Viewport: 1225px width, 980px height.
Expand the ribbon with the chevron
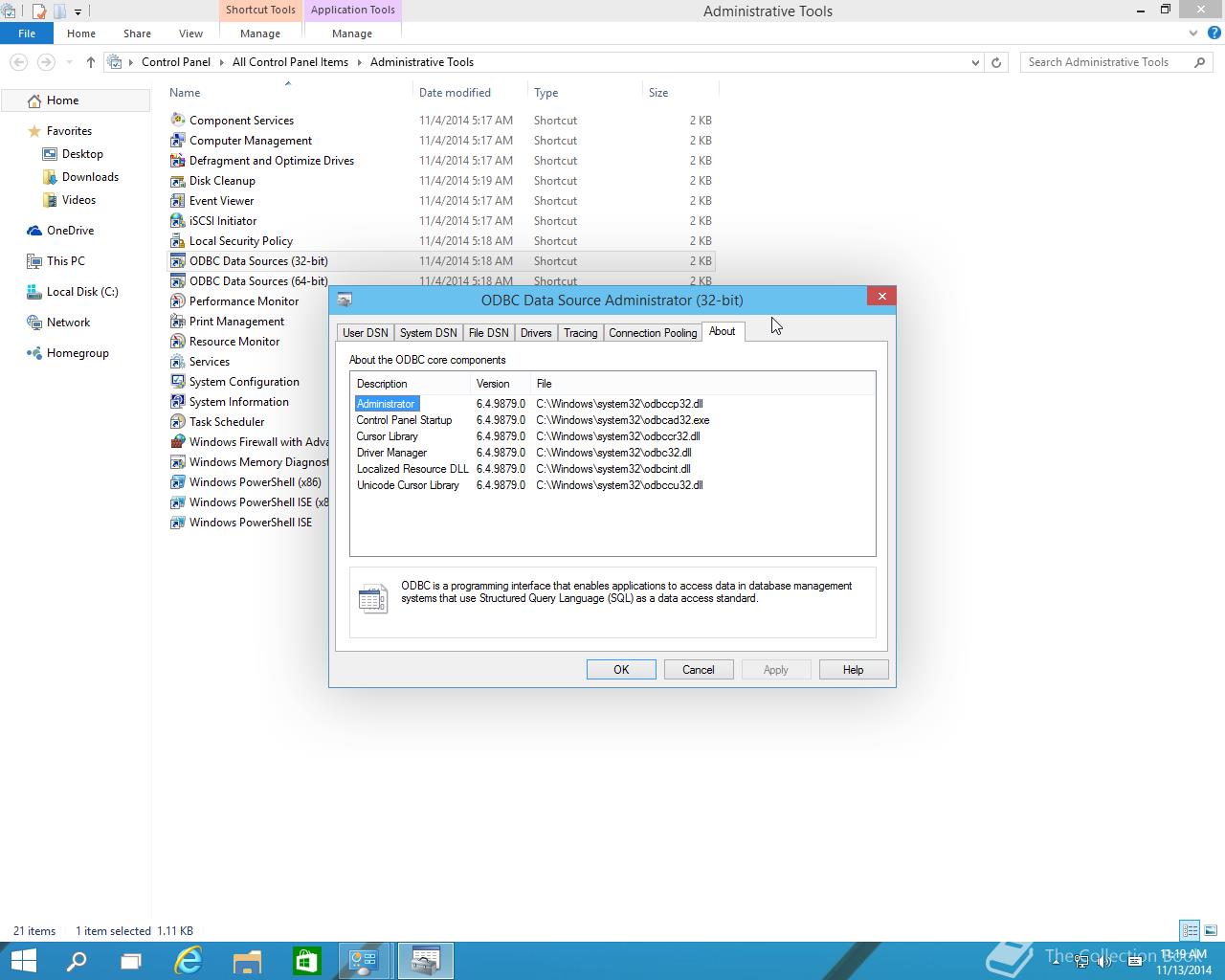1192,33
